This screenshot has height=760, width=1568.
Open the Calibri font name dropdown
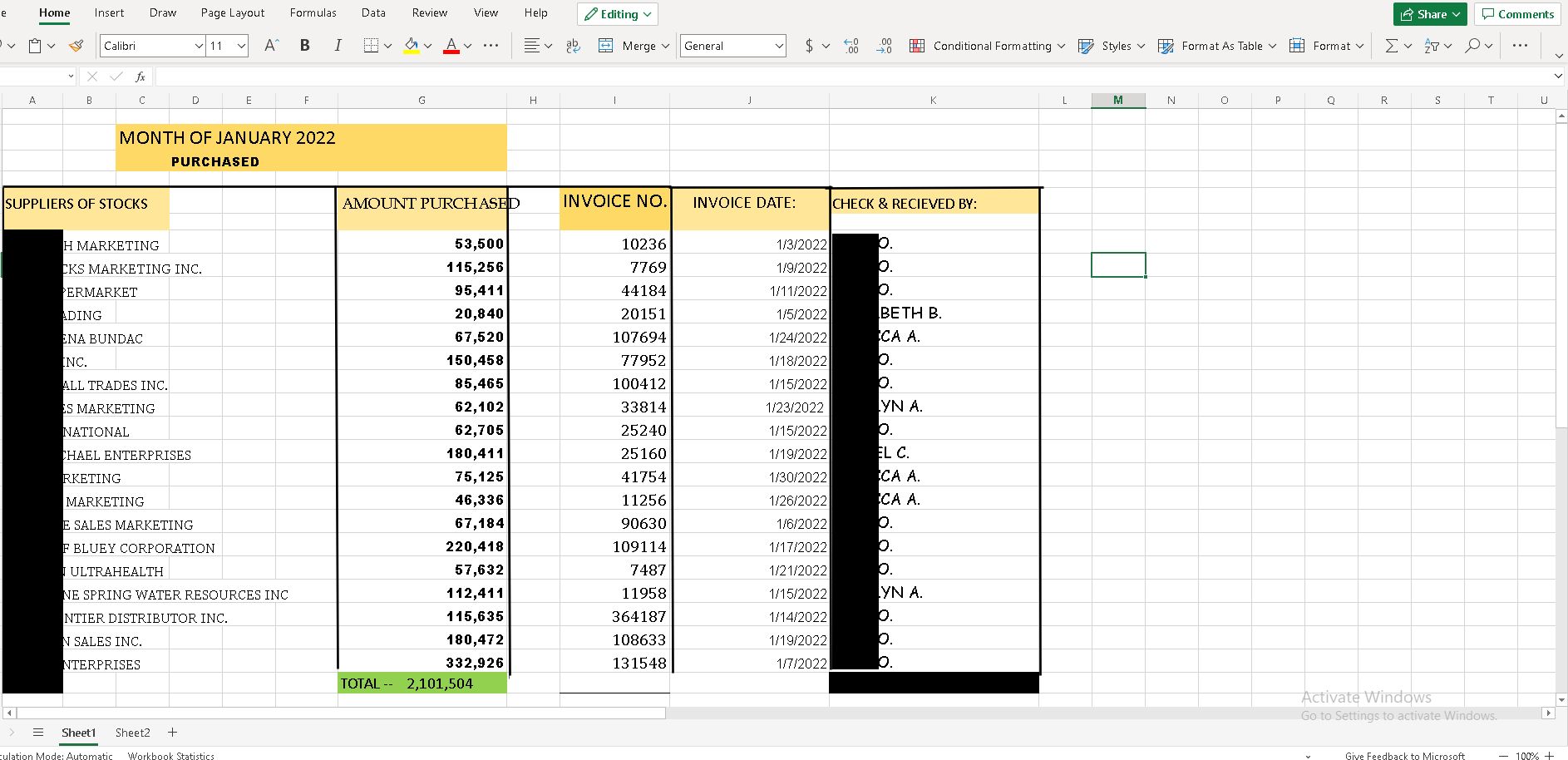coord(199,46)
